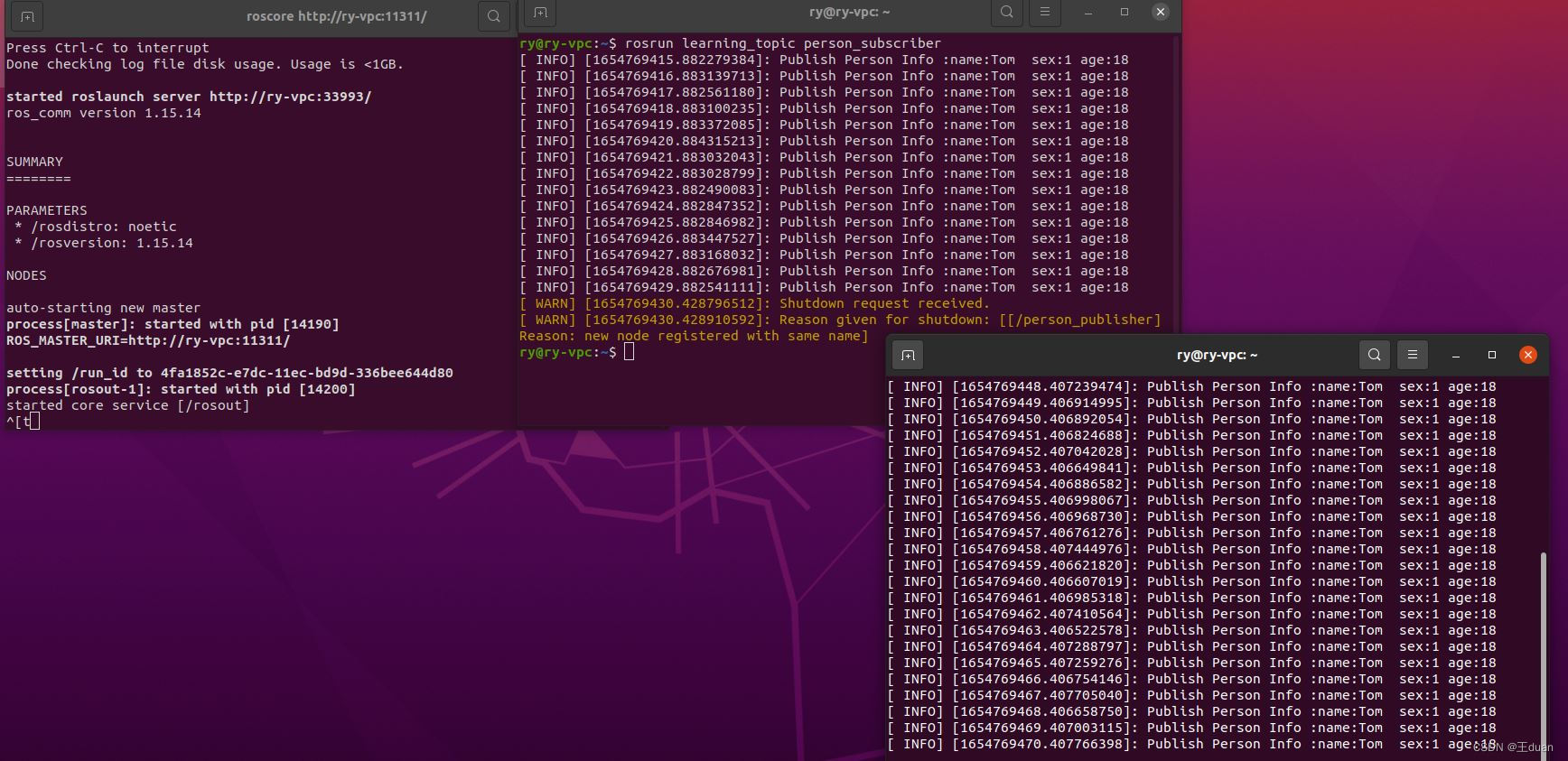Open new tab in roscore terminal window

coord(27,16)
